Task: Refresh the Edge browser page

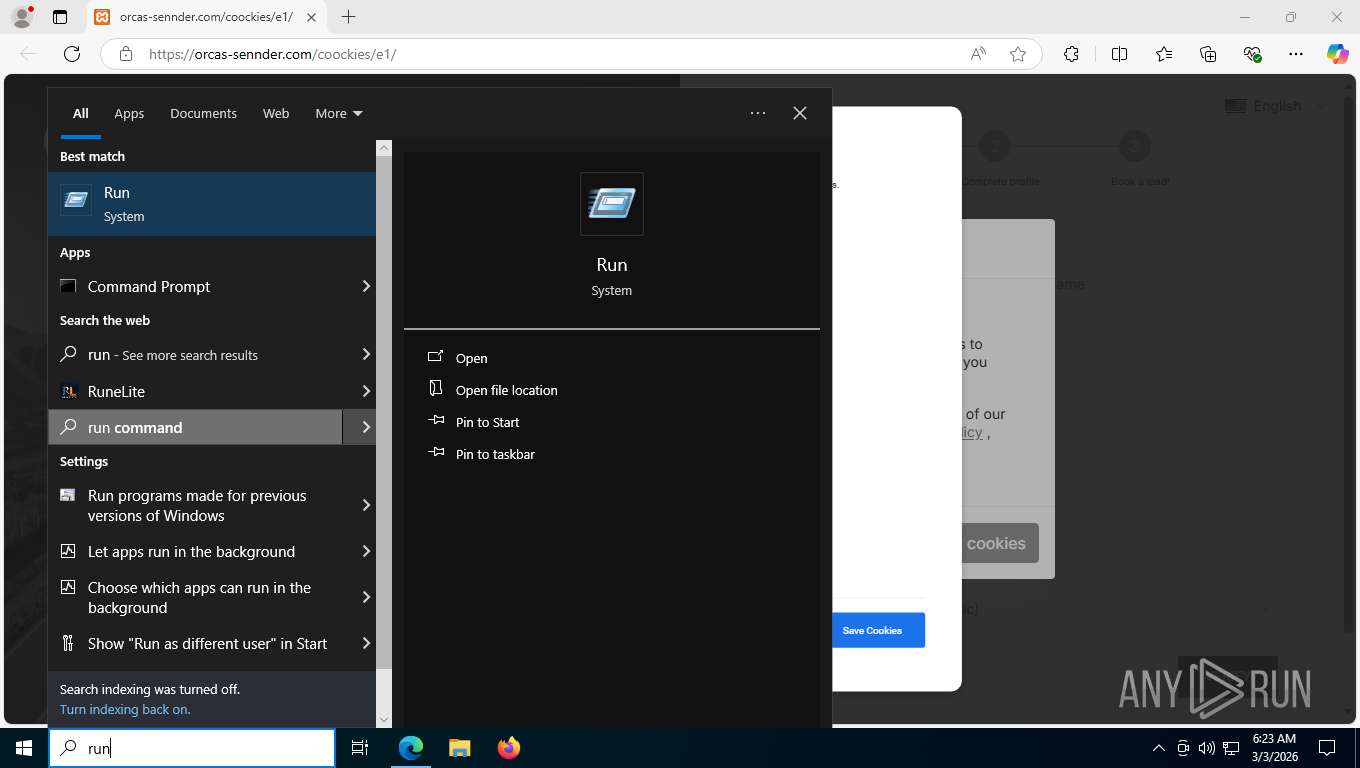Action: click(x=71, y=54)
